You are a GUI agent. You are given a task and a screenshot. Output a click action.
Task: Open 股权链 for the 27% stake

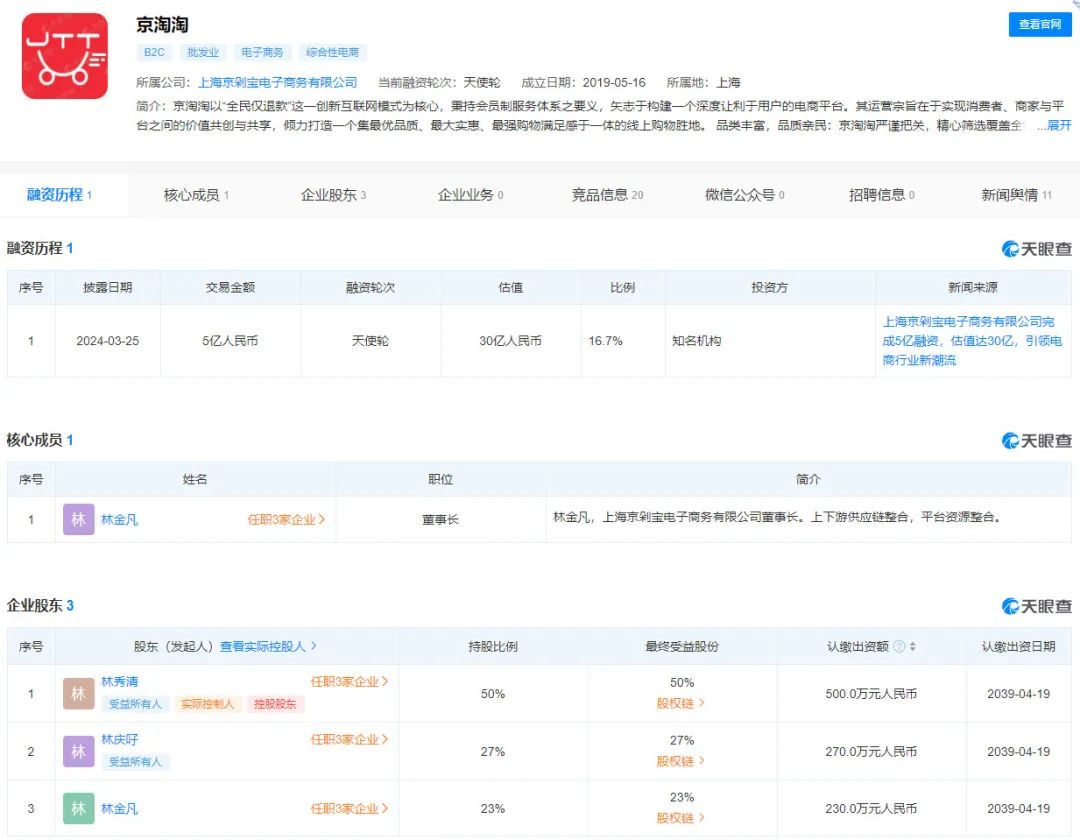click(x=681, y=762)
